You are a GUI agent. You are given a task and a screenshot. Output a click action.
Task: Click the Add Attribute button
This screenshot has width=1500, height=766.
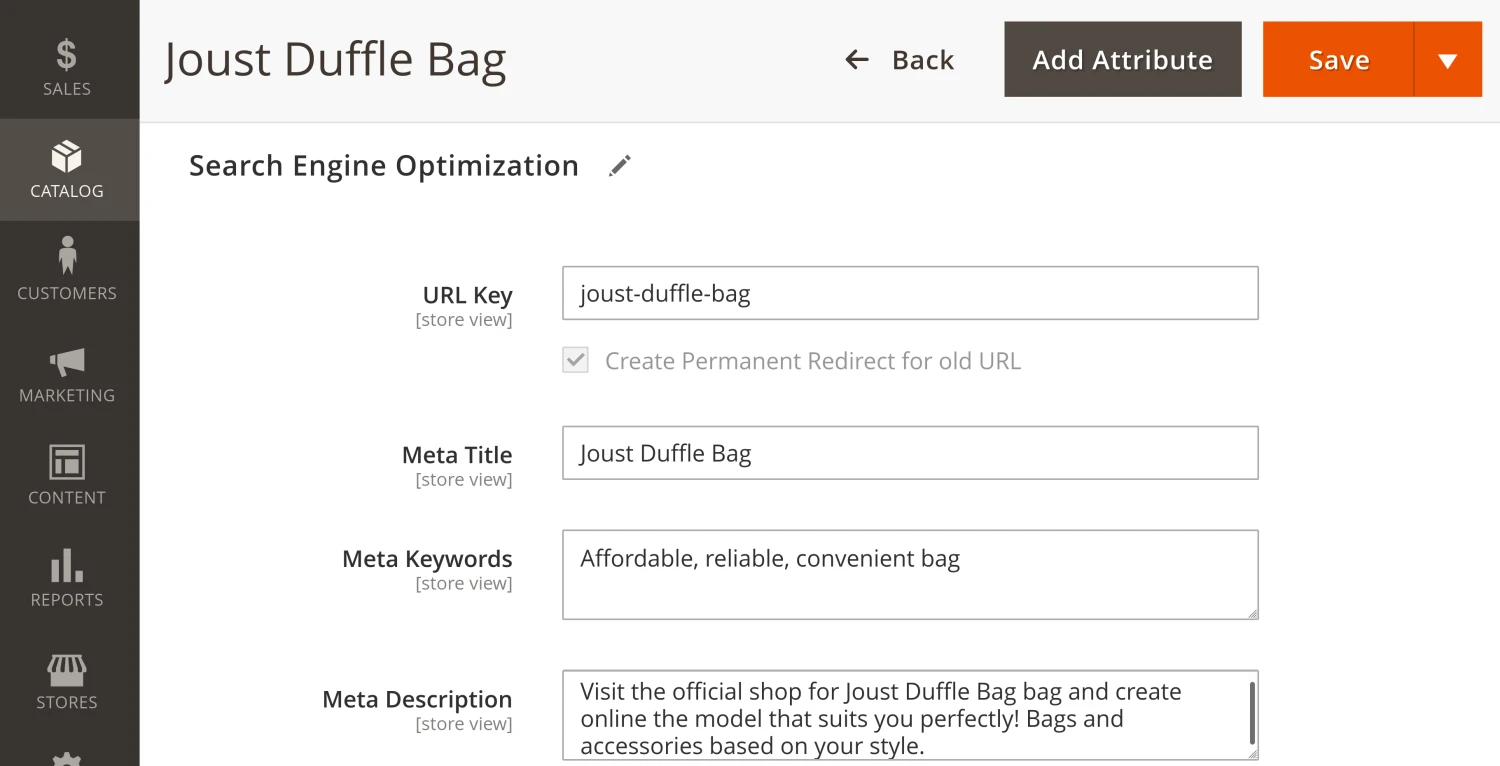coord(1122,60)
